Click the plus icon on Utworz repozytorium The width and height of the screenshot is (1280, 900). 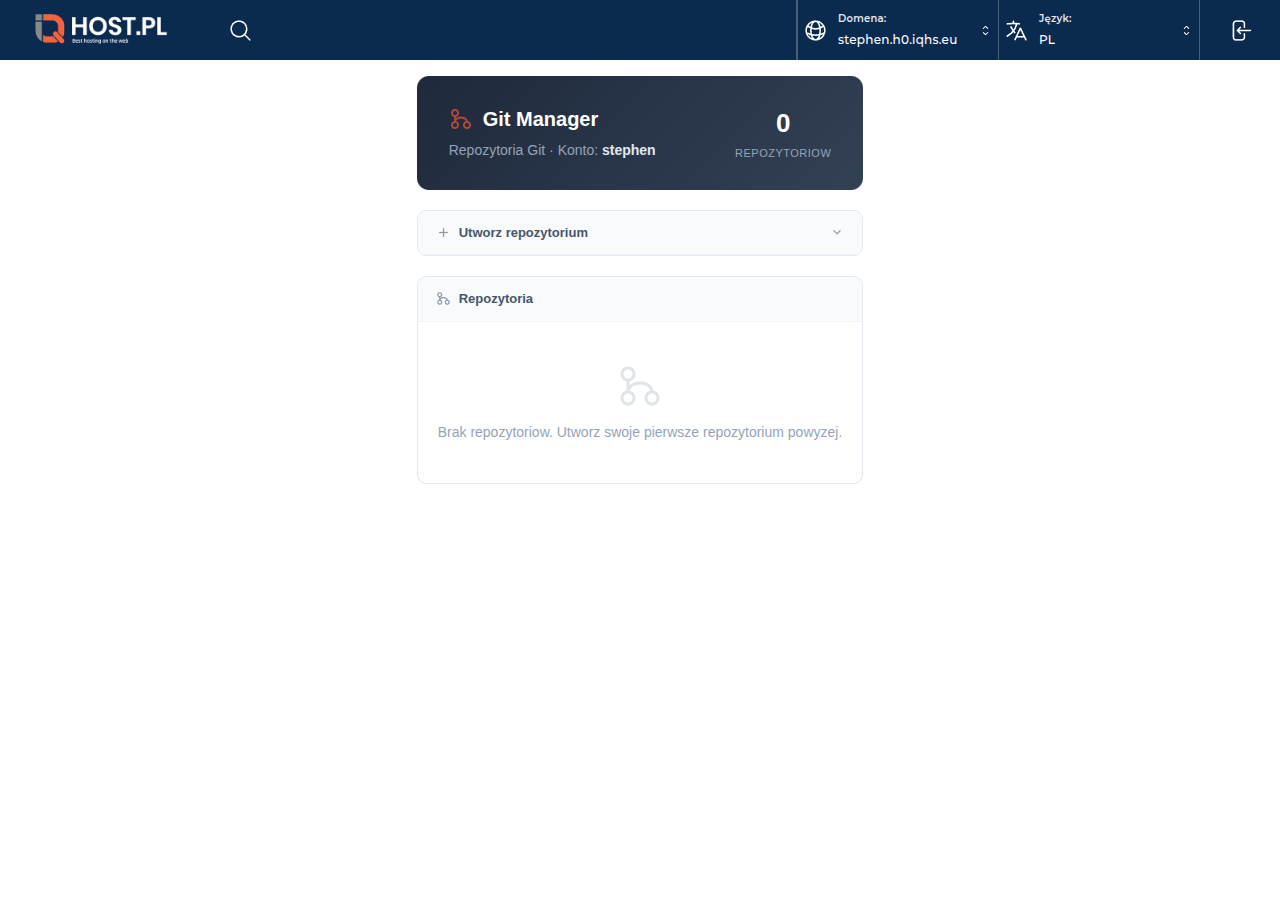tap(443, 232)
